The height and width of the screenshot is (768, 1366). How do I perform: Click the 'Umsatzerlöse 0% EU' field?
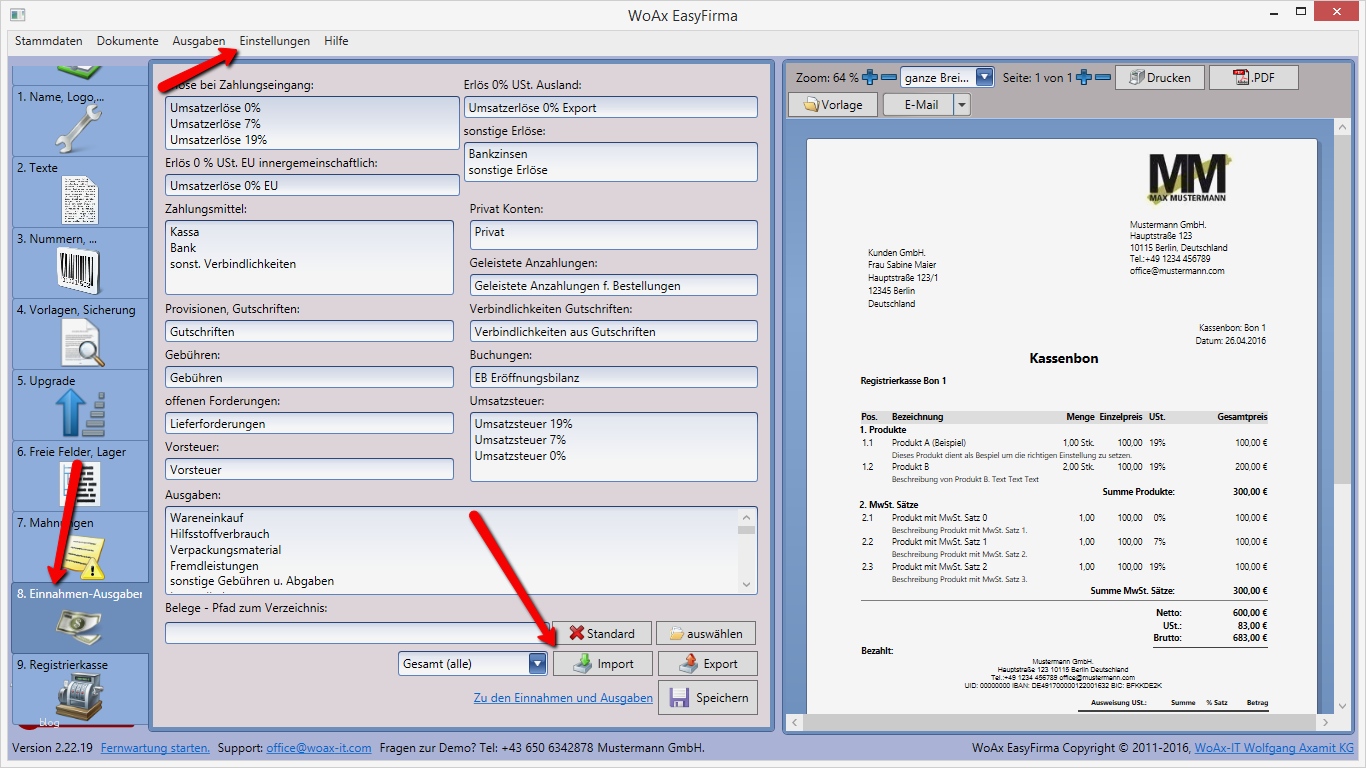(312, 185)
